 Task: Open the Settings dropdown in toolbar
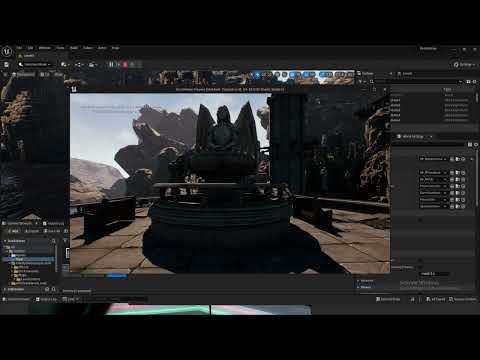click(x=465, y=65)
